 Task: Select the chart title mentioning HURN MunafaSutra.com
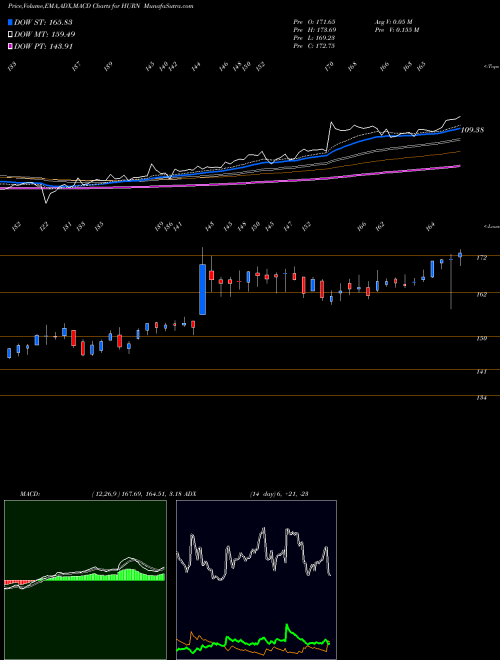[101, 7]
